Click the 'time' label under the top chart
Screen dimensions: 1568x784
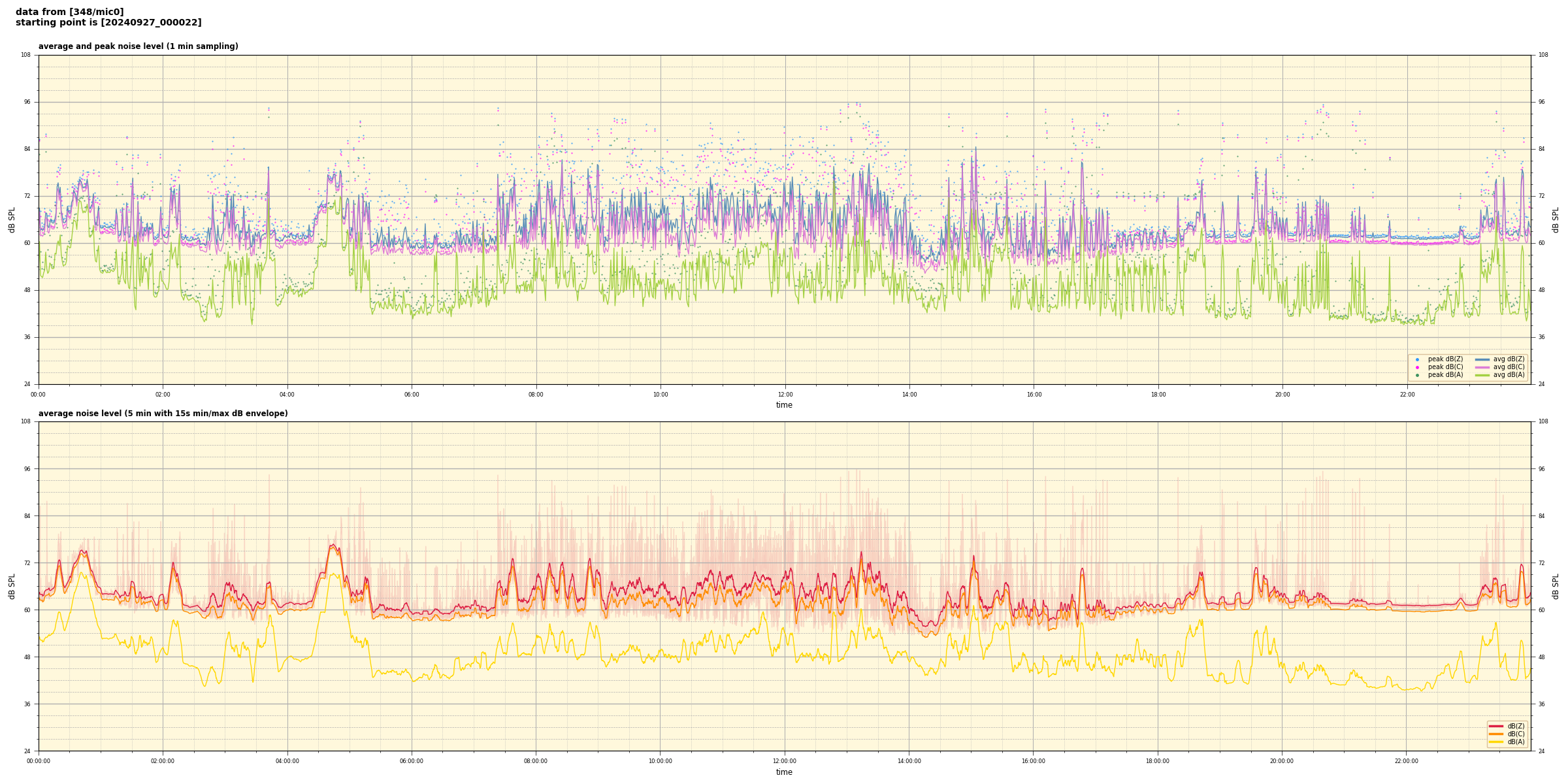784,405
